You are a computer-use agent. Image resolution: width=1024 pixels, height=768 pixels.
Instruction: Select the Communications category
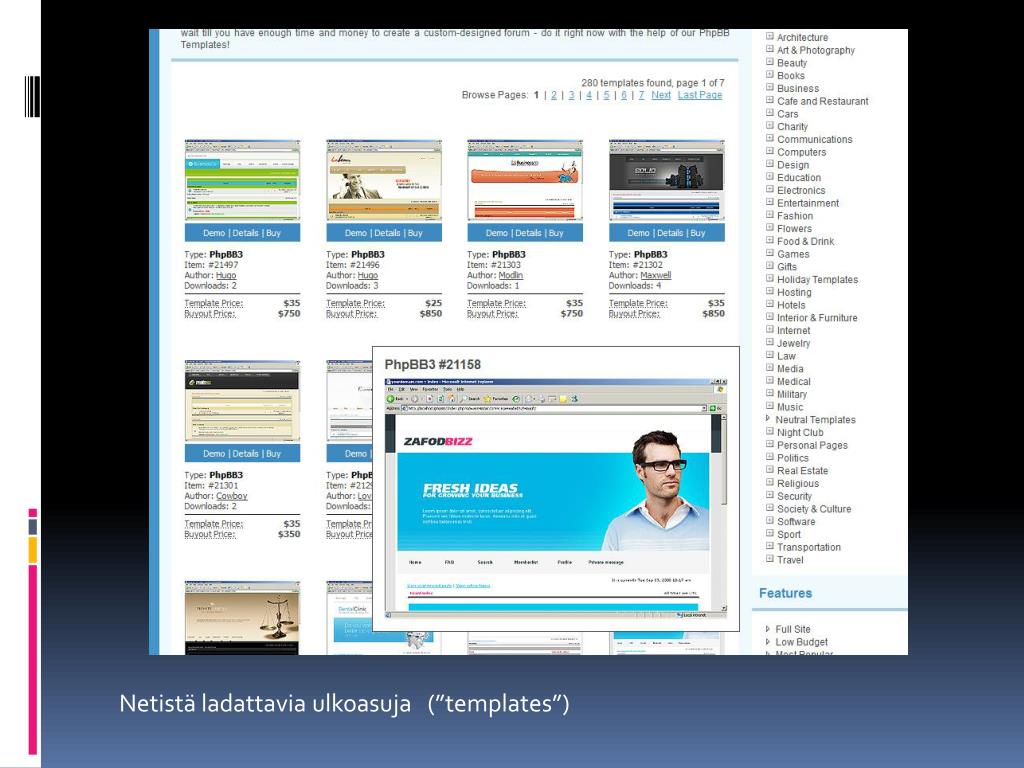pyautogui.click(x=814, y=139)
